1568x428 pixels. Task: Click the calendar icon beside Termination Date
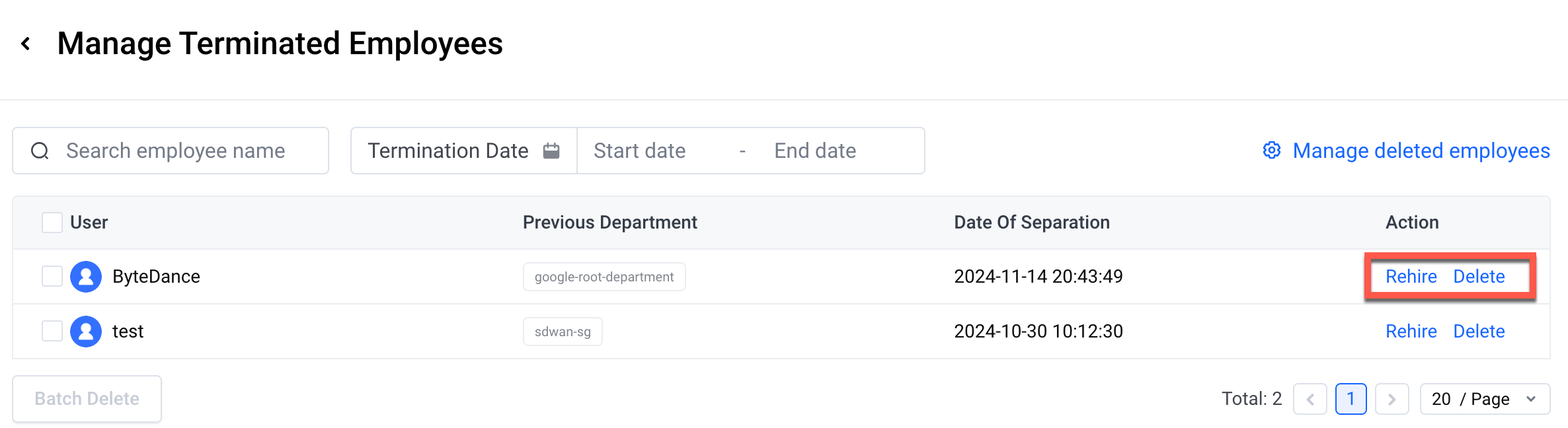[x=551, y=151]
